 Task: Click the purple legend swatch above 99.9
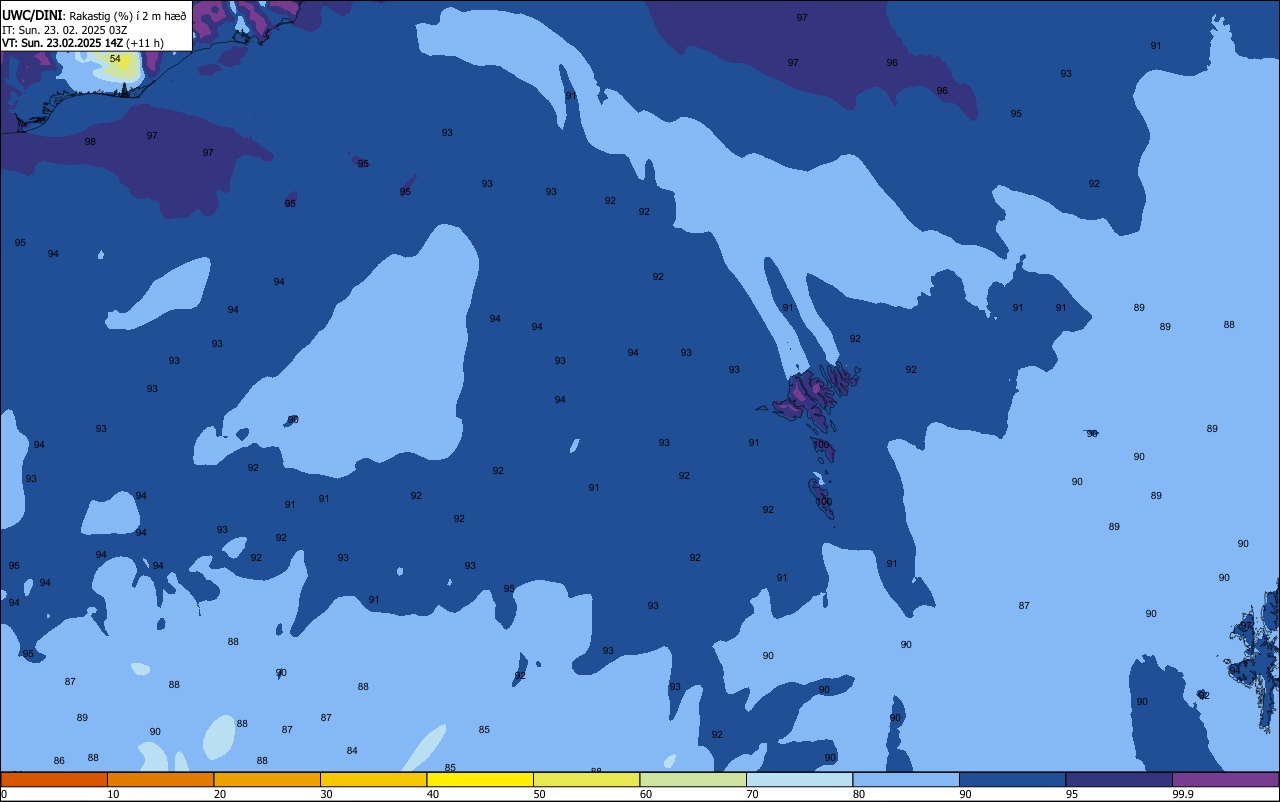(1225, 779)
